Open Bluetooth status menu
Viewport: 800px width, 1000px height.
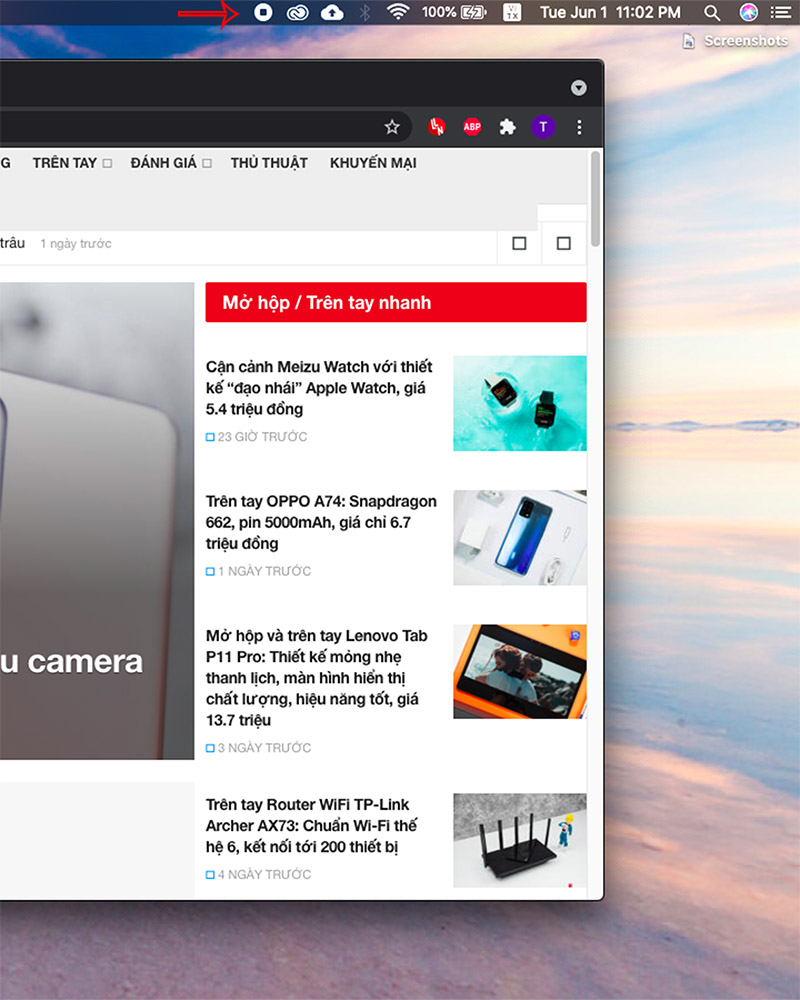pyautogui.click(x=365, y=12)
